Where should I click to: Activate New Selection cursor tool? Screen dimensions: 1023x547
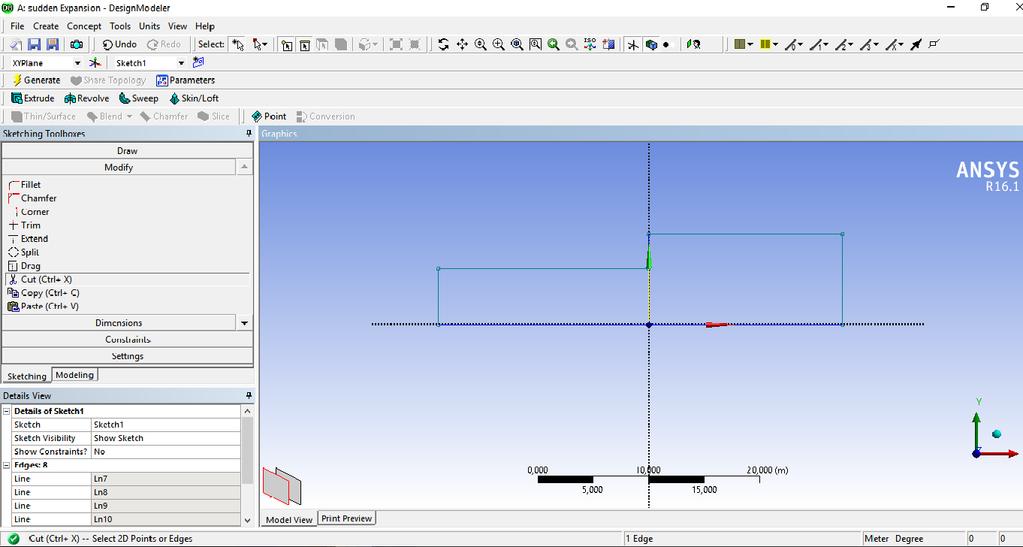238,44
